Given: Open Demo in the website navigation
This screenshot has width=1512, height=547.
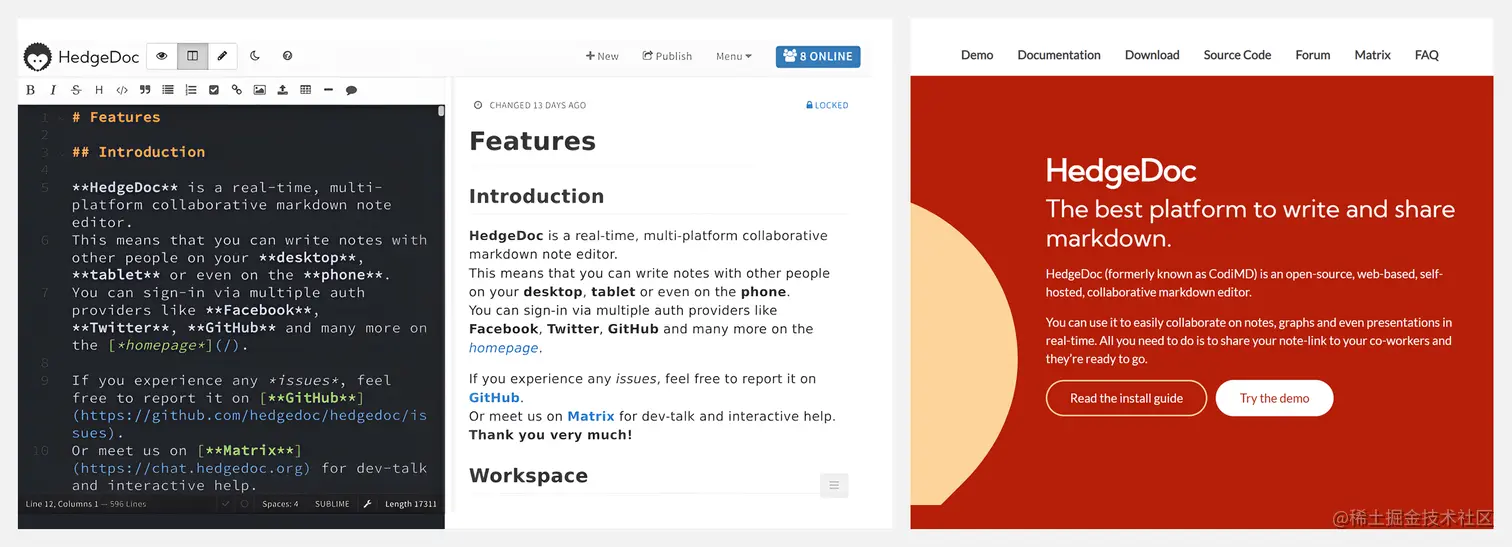Looking at the screenshot, I should [977, 55].
